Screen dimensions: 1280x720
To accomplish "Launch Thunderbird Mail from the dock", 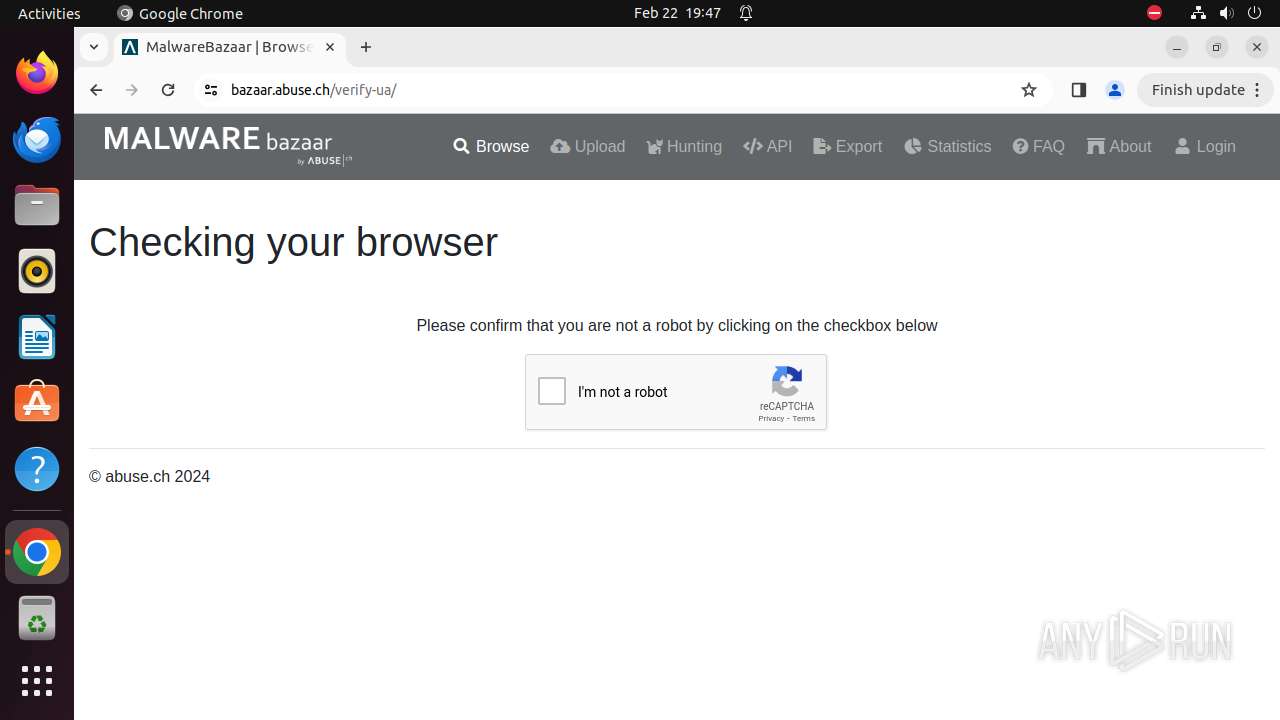I will [x=37, y=139].
